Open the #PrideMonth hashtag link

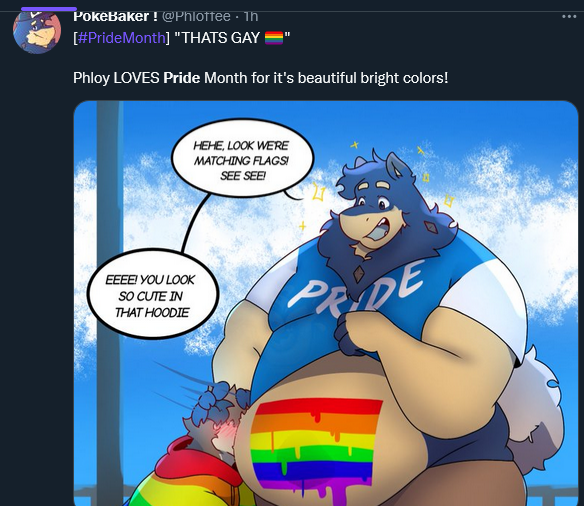point(121,38)
